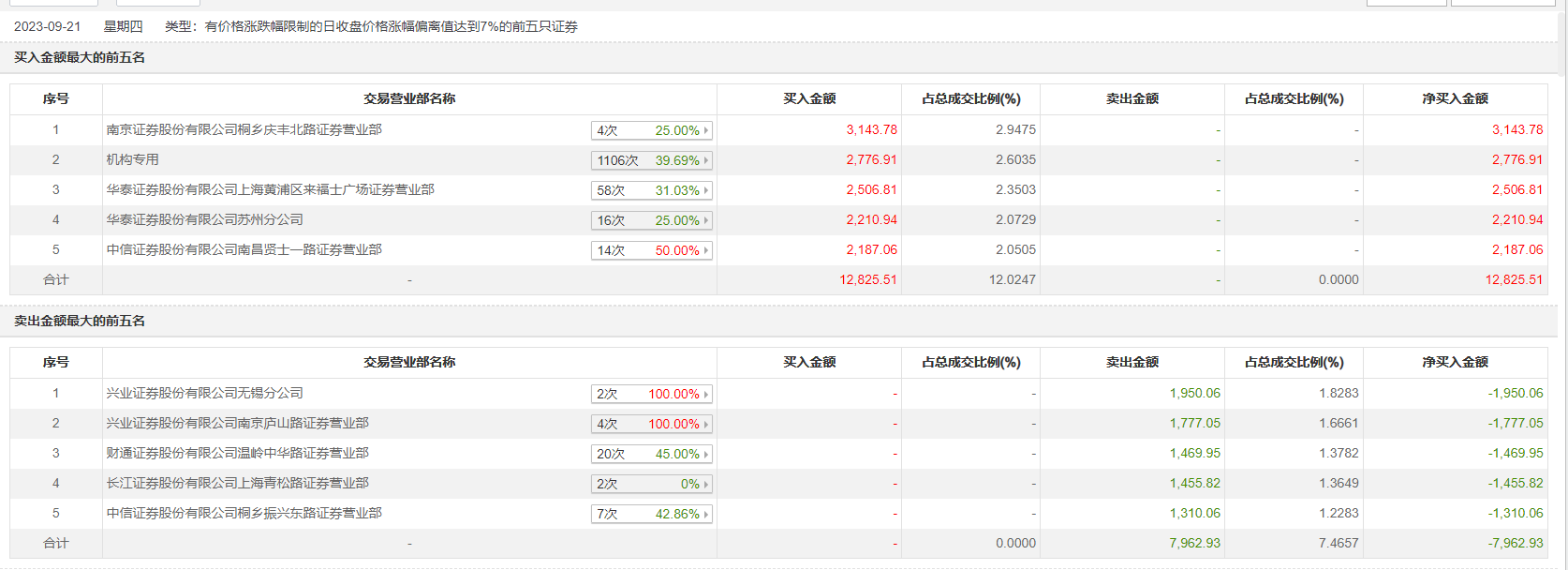Open the 58次 31.03% stats dropdown
1568x570 pixels.
651,191
